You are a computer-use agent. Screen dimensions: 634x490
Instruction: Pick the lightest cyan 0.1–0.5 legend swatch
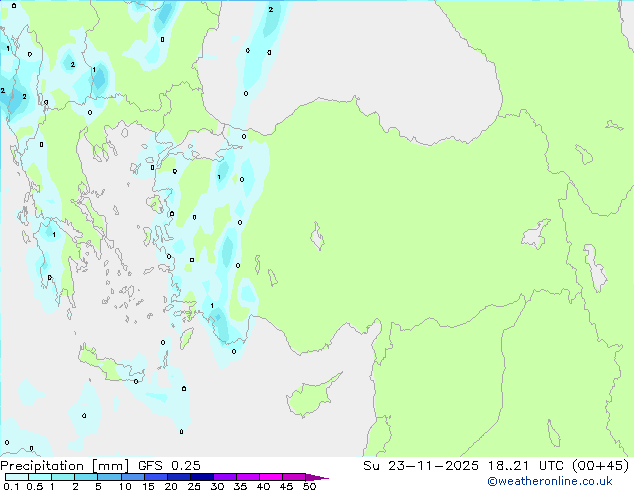pos(17,477)
